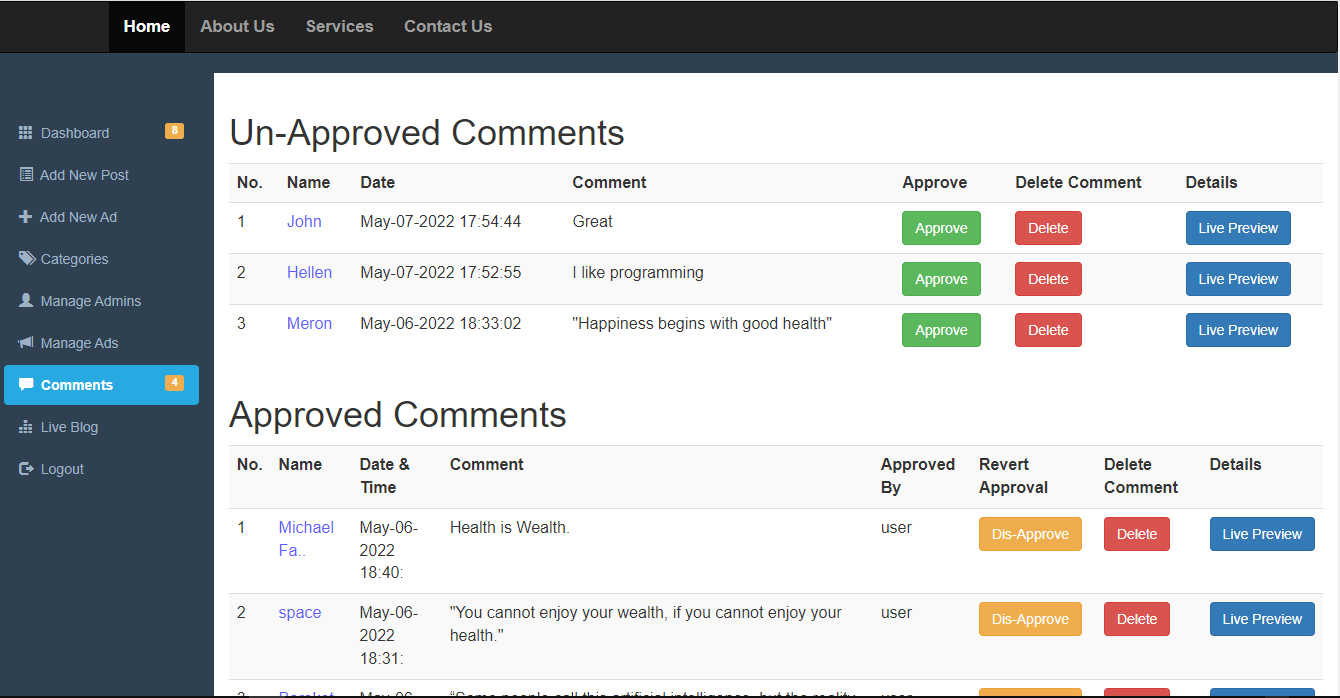Open Live Preview for Hellen's comment
Viewport: 1340px width, 698px height.
pyautogui.click(x=1238, y=279)
